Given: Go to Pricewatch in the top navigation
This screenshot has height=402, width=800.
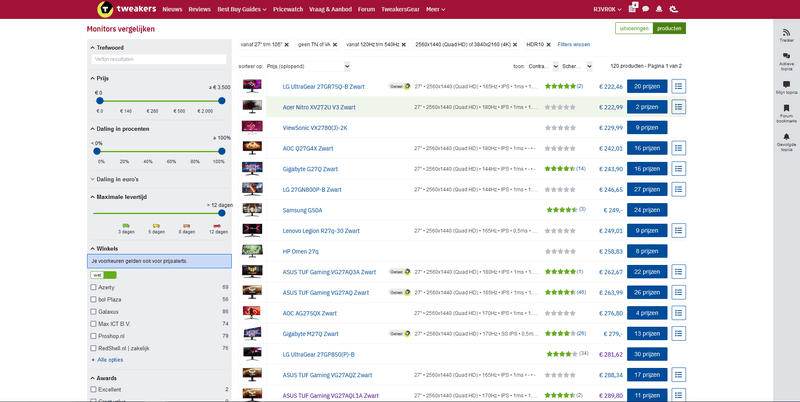Looking at the screenshot, I should point(288,9).
